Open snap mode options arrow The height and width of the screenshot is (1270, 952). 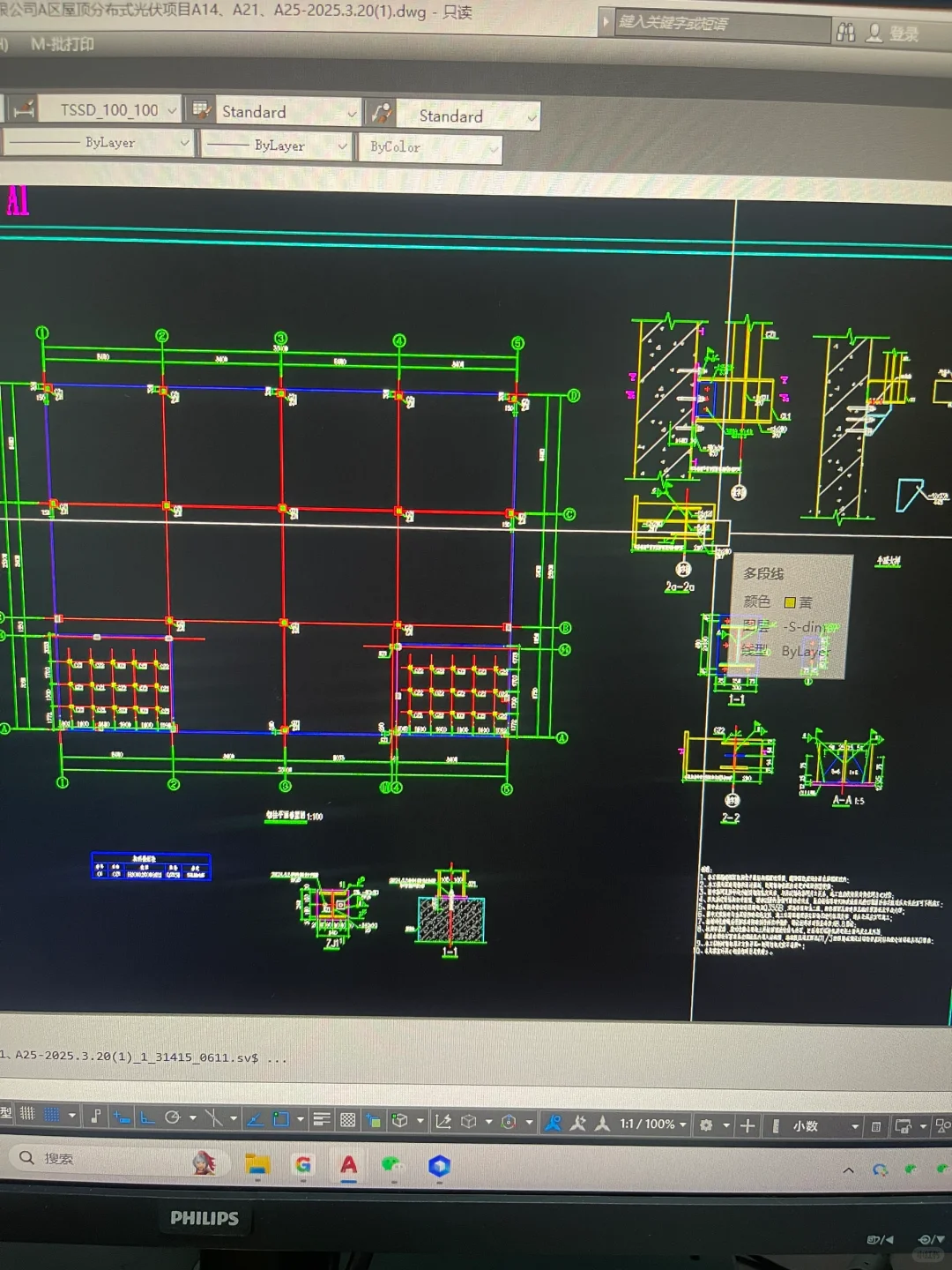pos(72,1116)
